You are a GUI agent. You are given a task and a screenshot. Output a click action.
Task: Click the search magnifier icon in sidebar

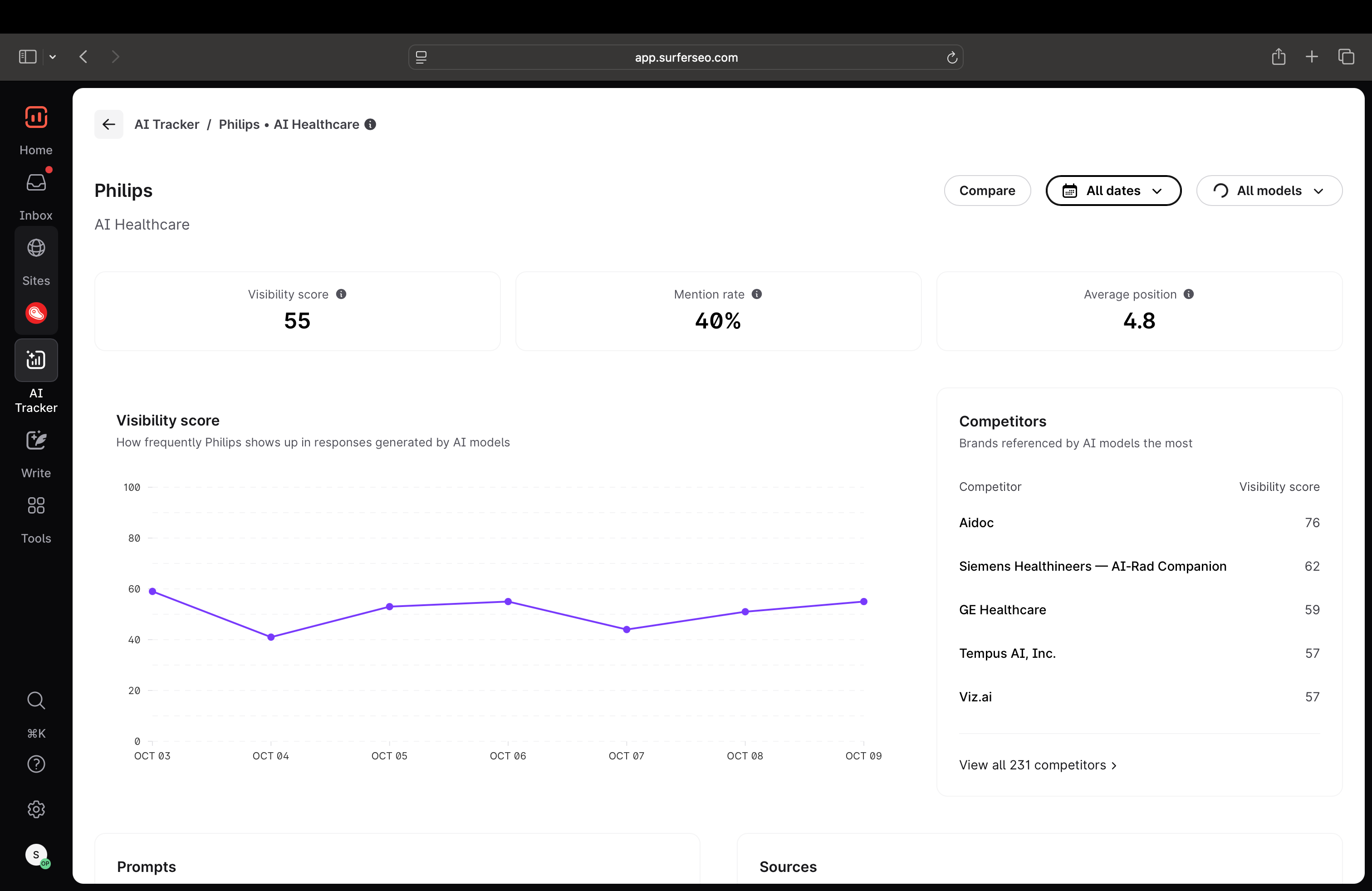36,700
